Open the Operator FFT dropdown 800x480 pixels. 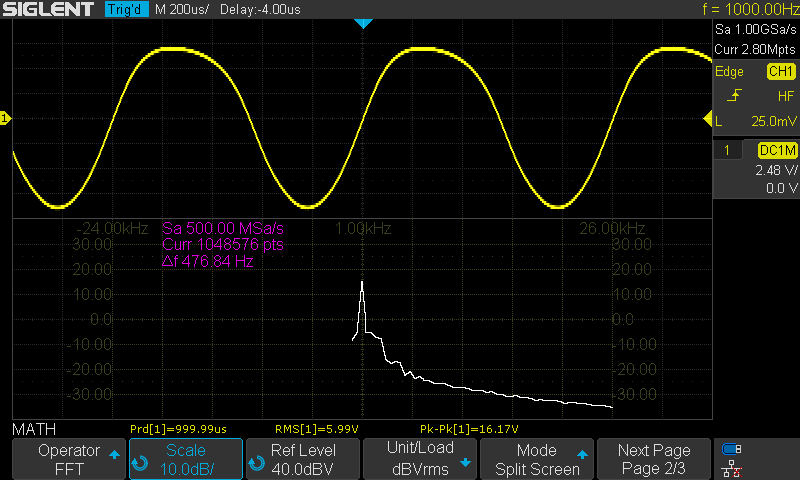coord(69,459)
